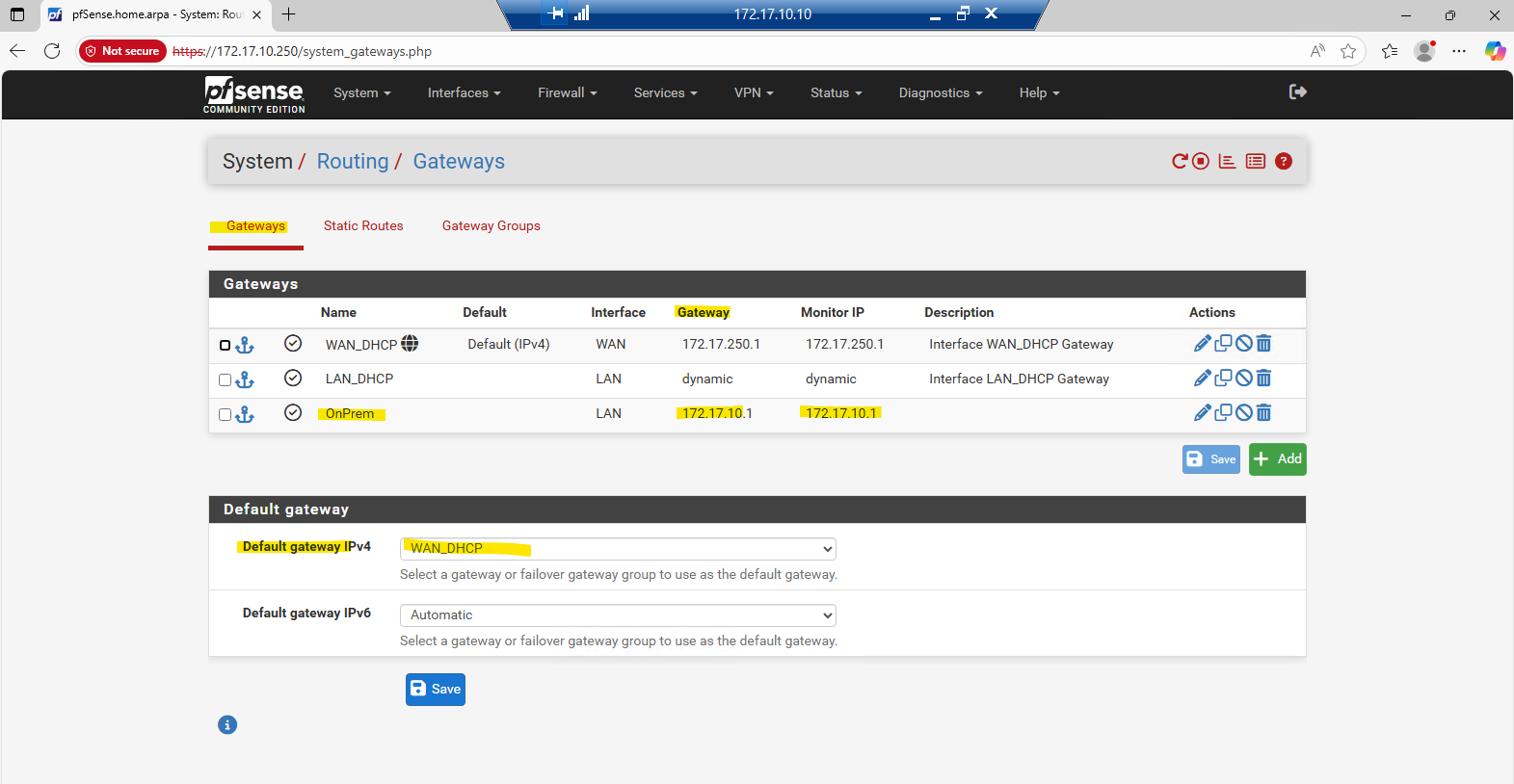Click the green Add gateway button
The image size is (1514, 784).
[1277, 459]
